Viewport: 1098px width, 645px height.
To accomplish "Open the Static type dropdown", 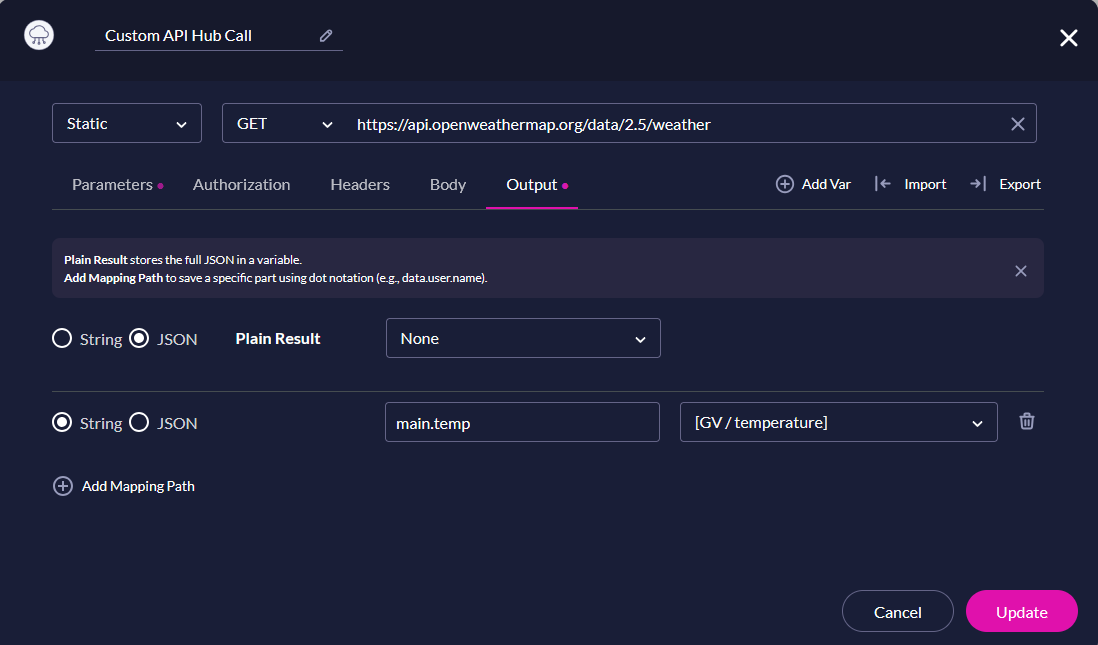I will point(126,123).
